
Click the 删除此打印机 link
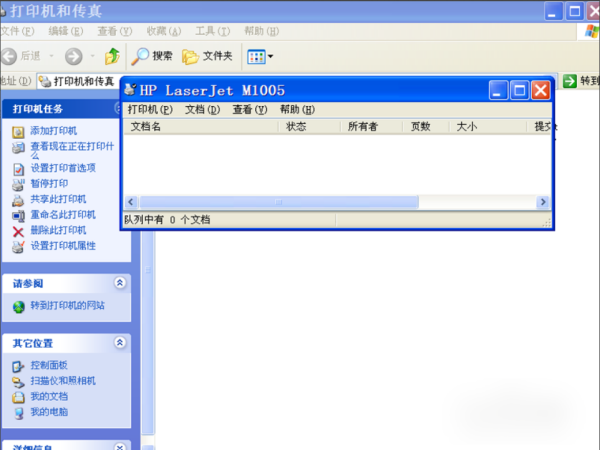point(58,230)
